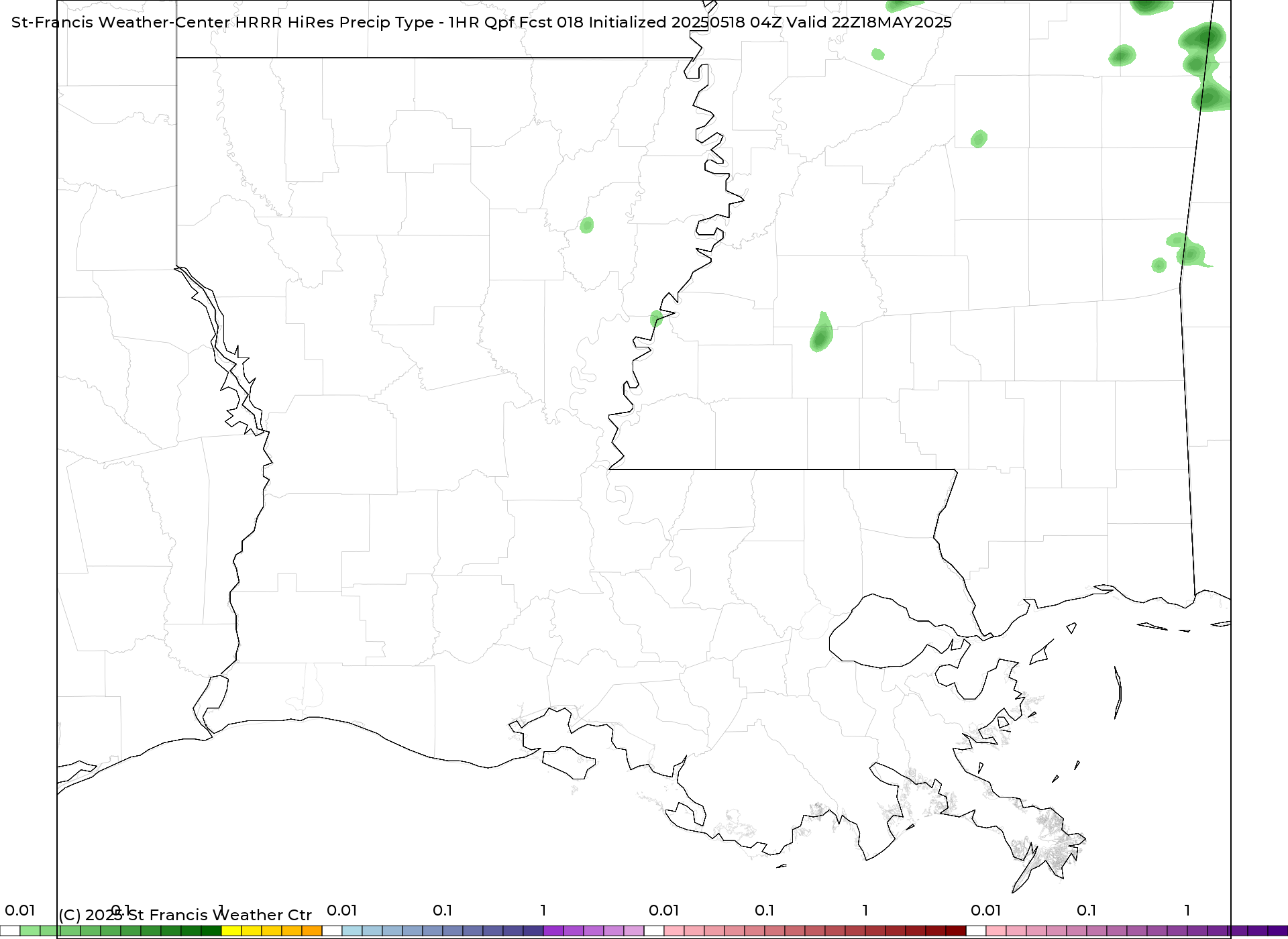Select the lightest green legend swatch
Viewport: 1288px width, 939px height.
click(30, 931)
